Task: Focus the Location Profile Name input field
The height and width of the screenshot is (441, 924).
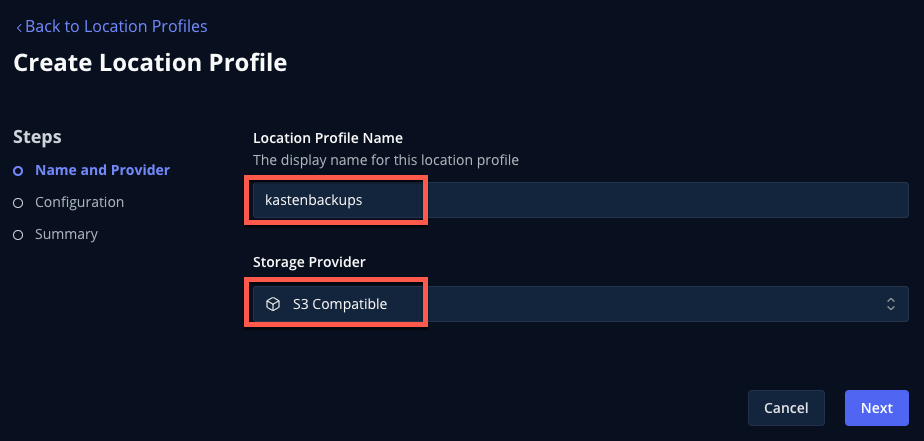Action: click(580, 200)
